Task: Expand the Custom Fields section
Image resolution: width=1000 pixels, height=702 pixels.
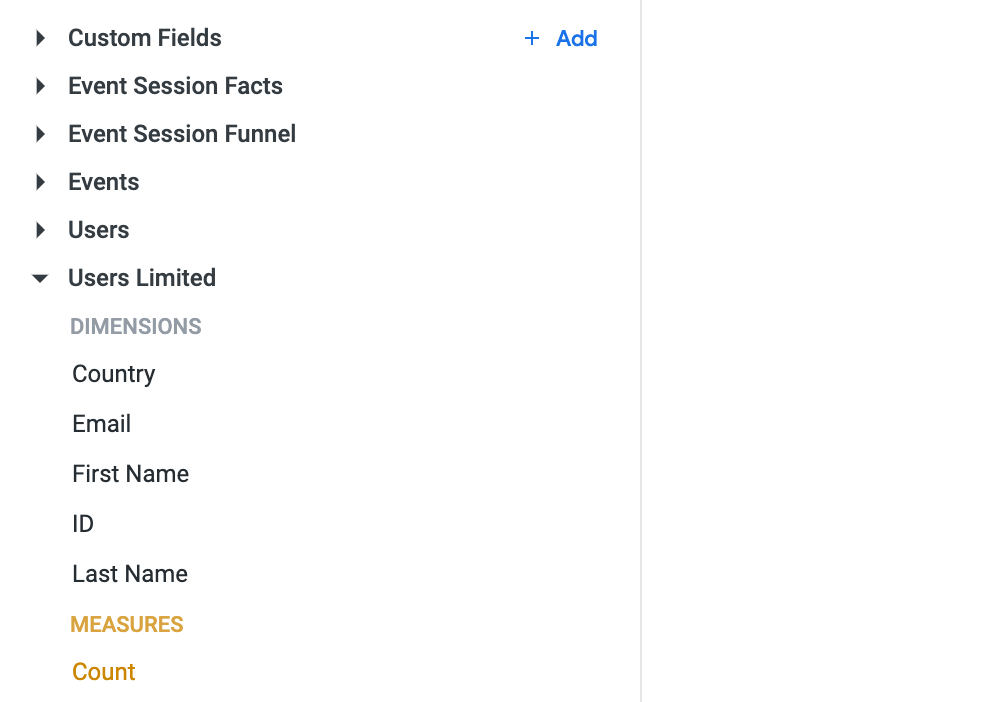Action: 39,38
